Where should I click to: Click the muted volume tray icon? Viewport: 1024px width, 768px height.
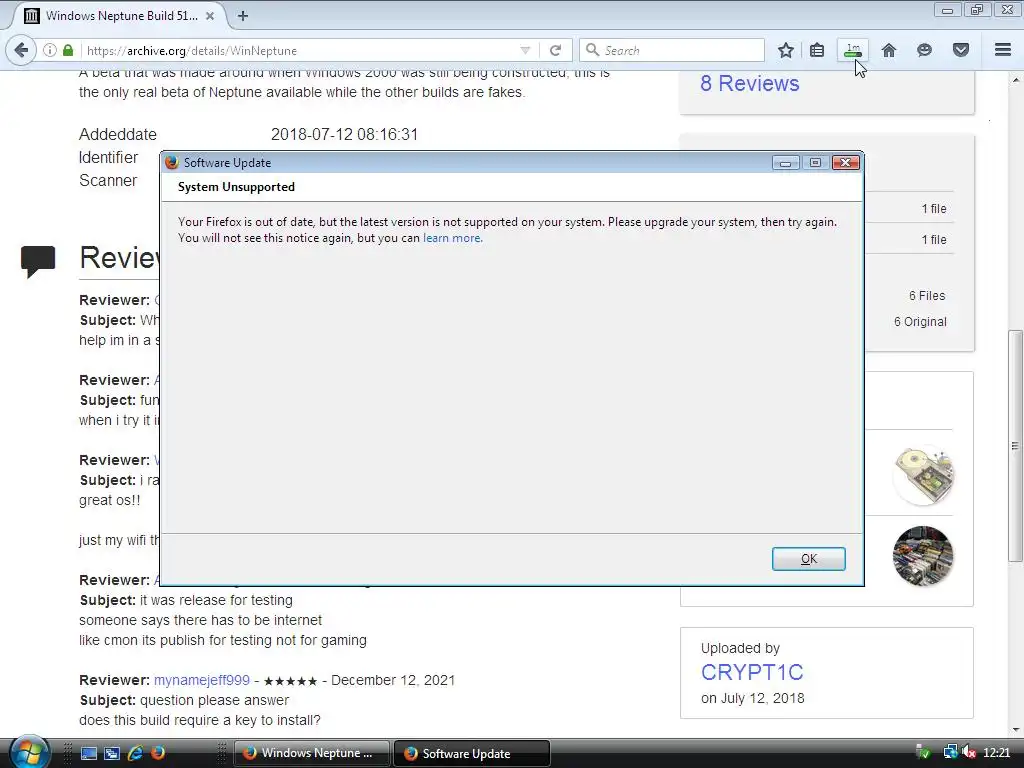(x=969, y=753)
